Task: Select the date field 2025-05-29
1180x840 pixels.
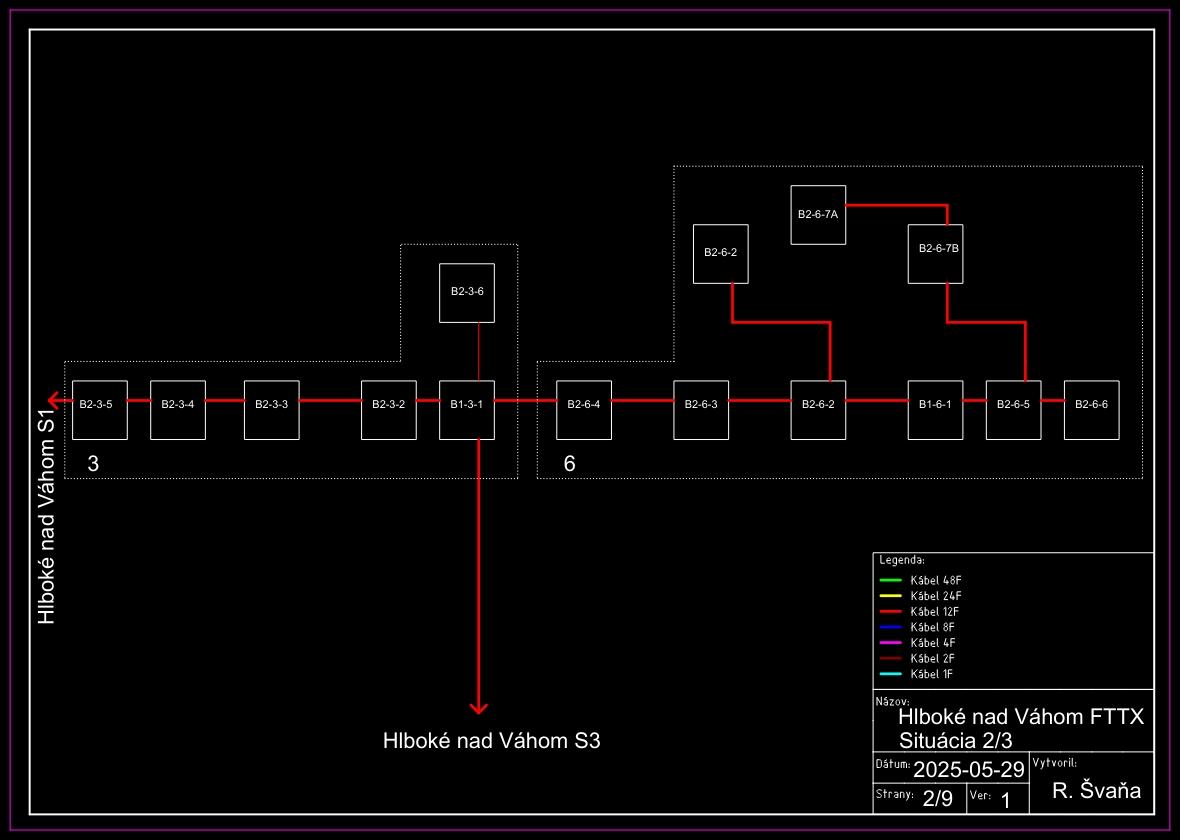Action: pyautogui.click(x=968, y=769)
